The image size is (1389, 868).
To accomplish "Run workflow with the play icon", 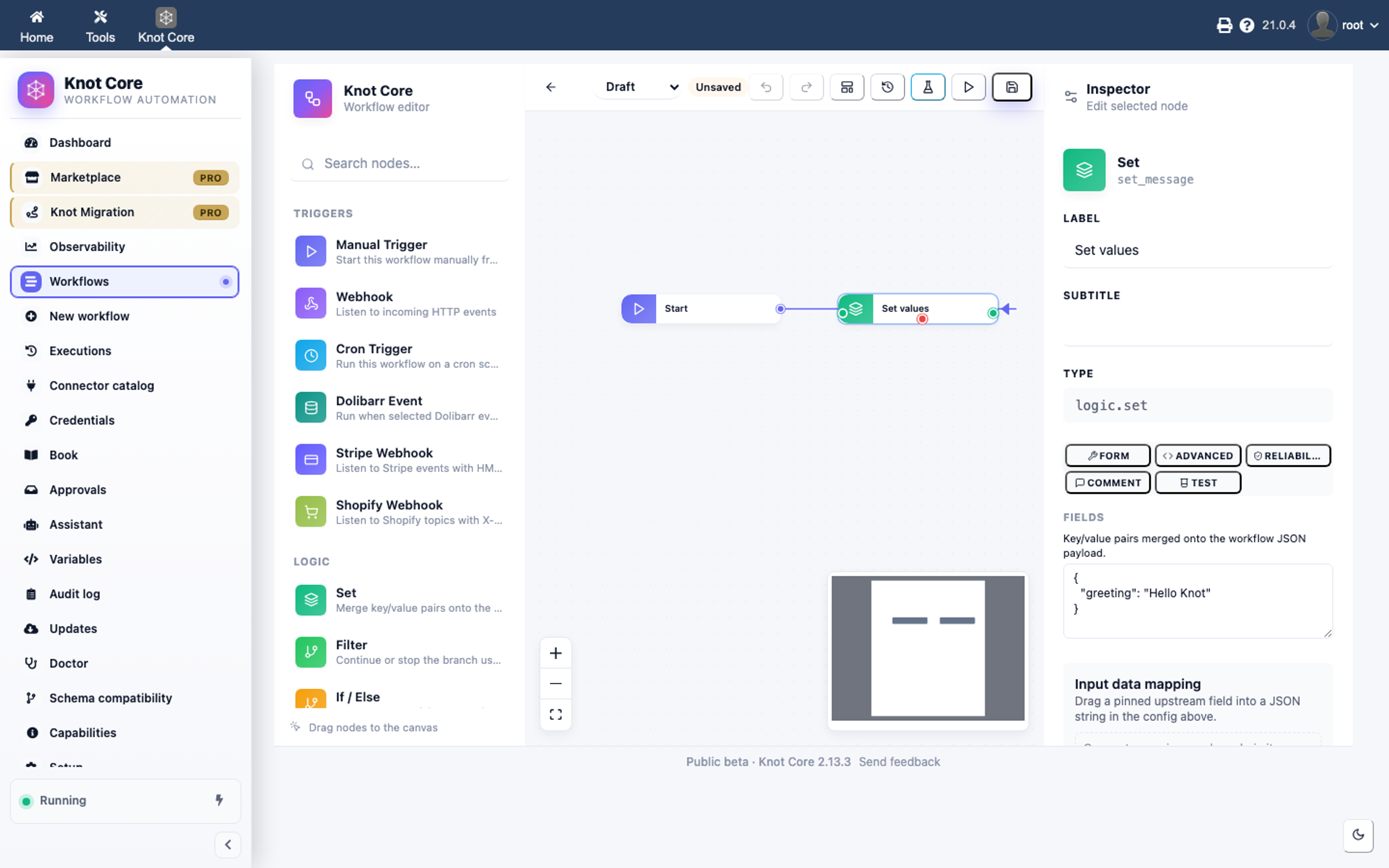I will pyautogui.click(x=968, y=87).
